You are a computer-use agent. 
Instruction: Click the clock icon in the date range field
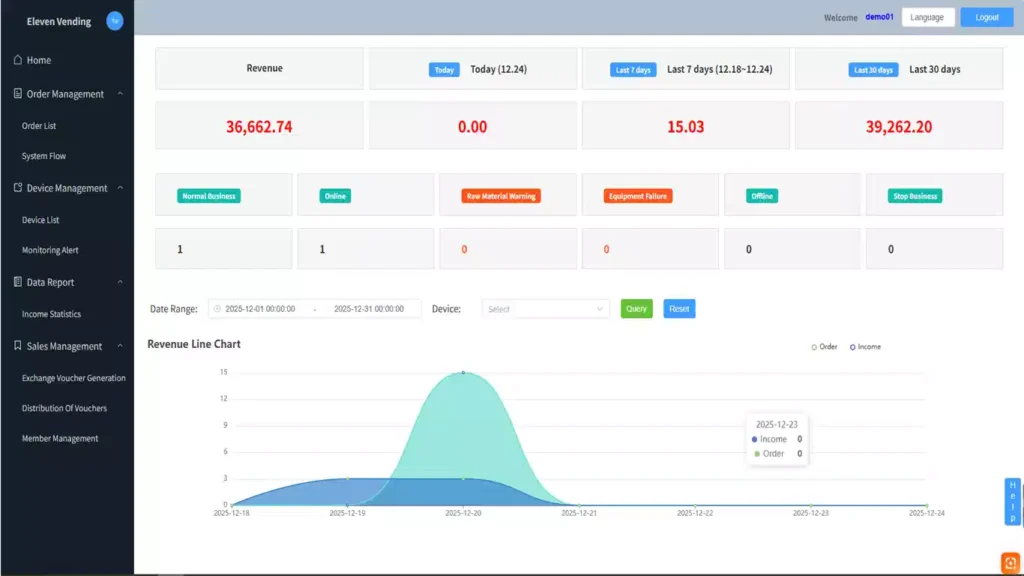(x=218, y=309)
